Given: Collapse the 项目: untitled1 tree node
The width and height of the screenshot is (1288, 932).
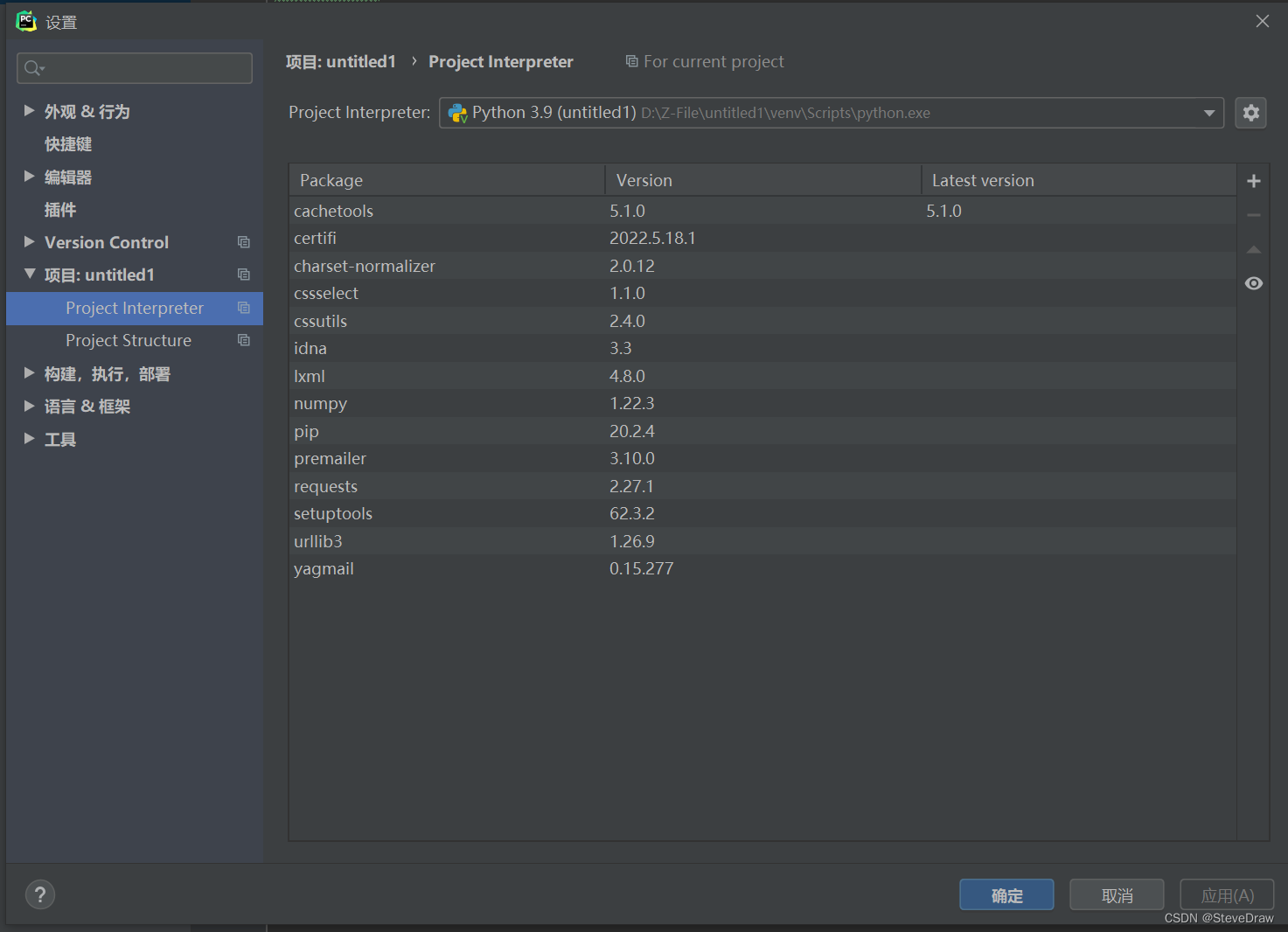Looking at the screenshot, I should coord(30,275).
